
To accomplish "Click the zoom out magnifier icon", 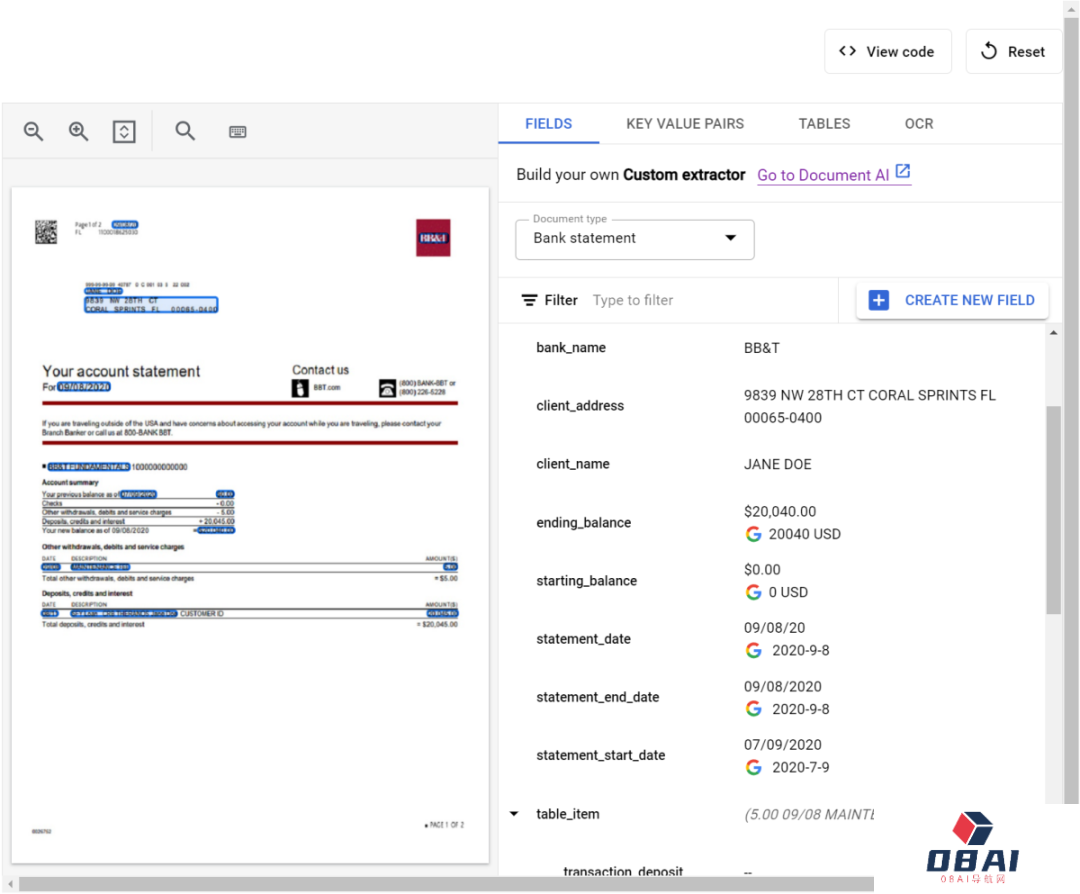I will tap(33, 131).
